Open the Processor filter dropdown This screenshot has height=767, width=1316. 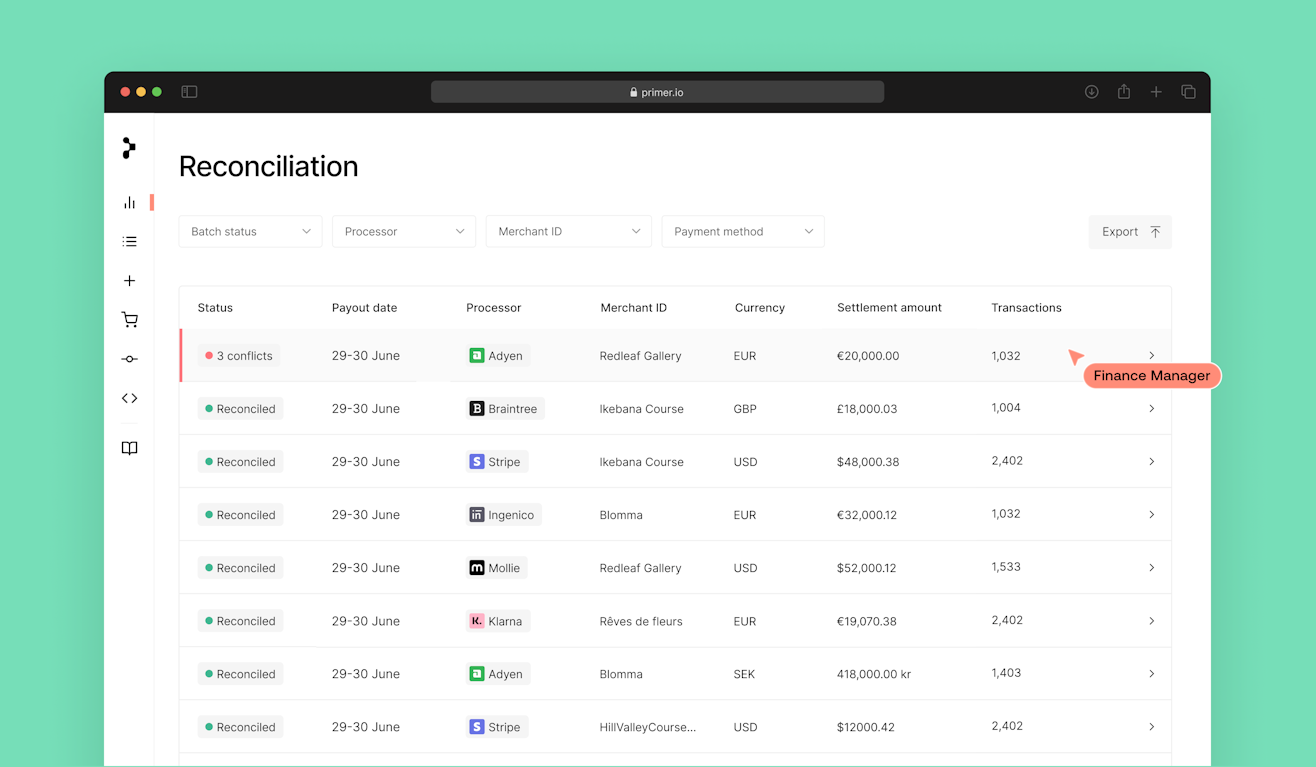pyautogui.click(x=404, y=231)
